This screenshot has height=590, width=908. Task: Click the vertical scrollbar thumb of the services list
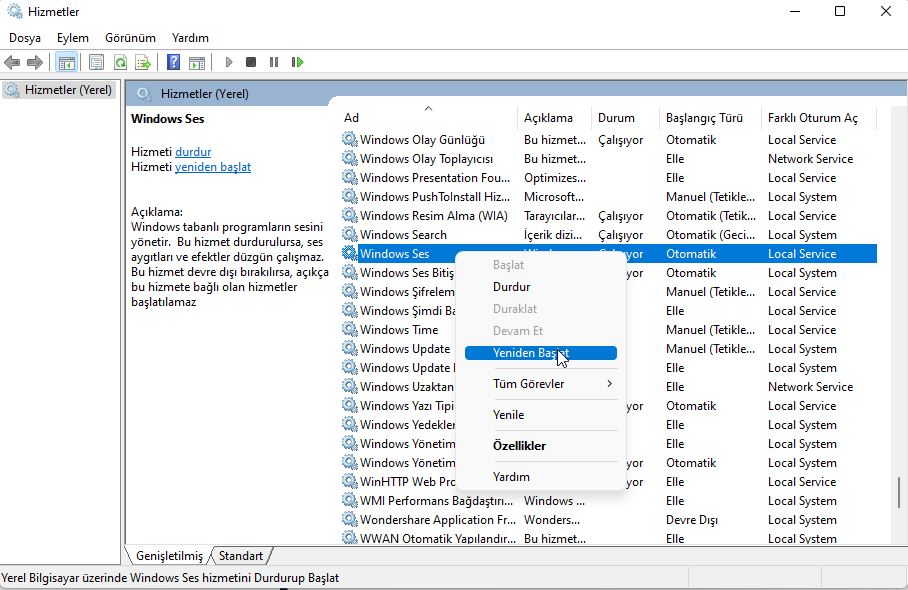point(898,492)
